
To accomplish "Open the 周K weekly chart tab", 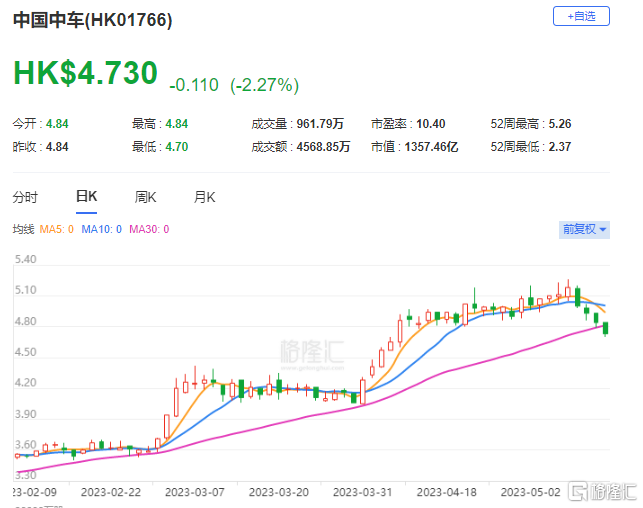I will [x=146, y=197].
